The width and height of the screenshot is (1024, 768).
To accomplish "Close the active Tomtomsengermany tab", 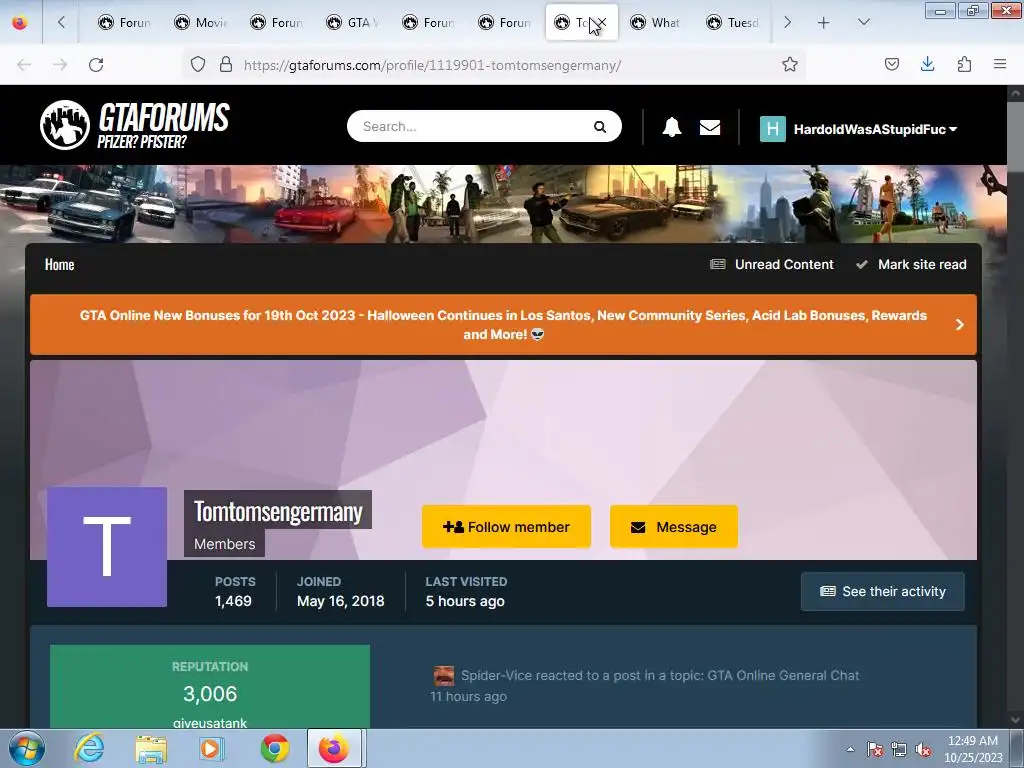I will pos(602,22).
